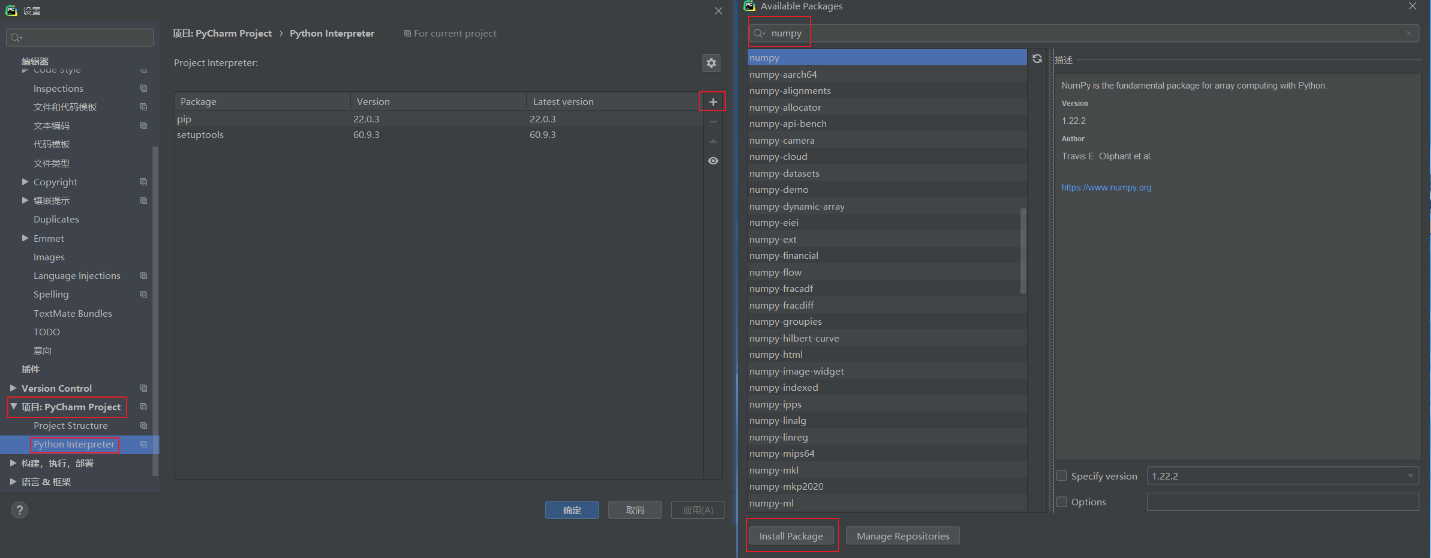Click the Manage Repositories button
This screenshot has height=558, width=1431.
(902, 536)
